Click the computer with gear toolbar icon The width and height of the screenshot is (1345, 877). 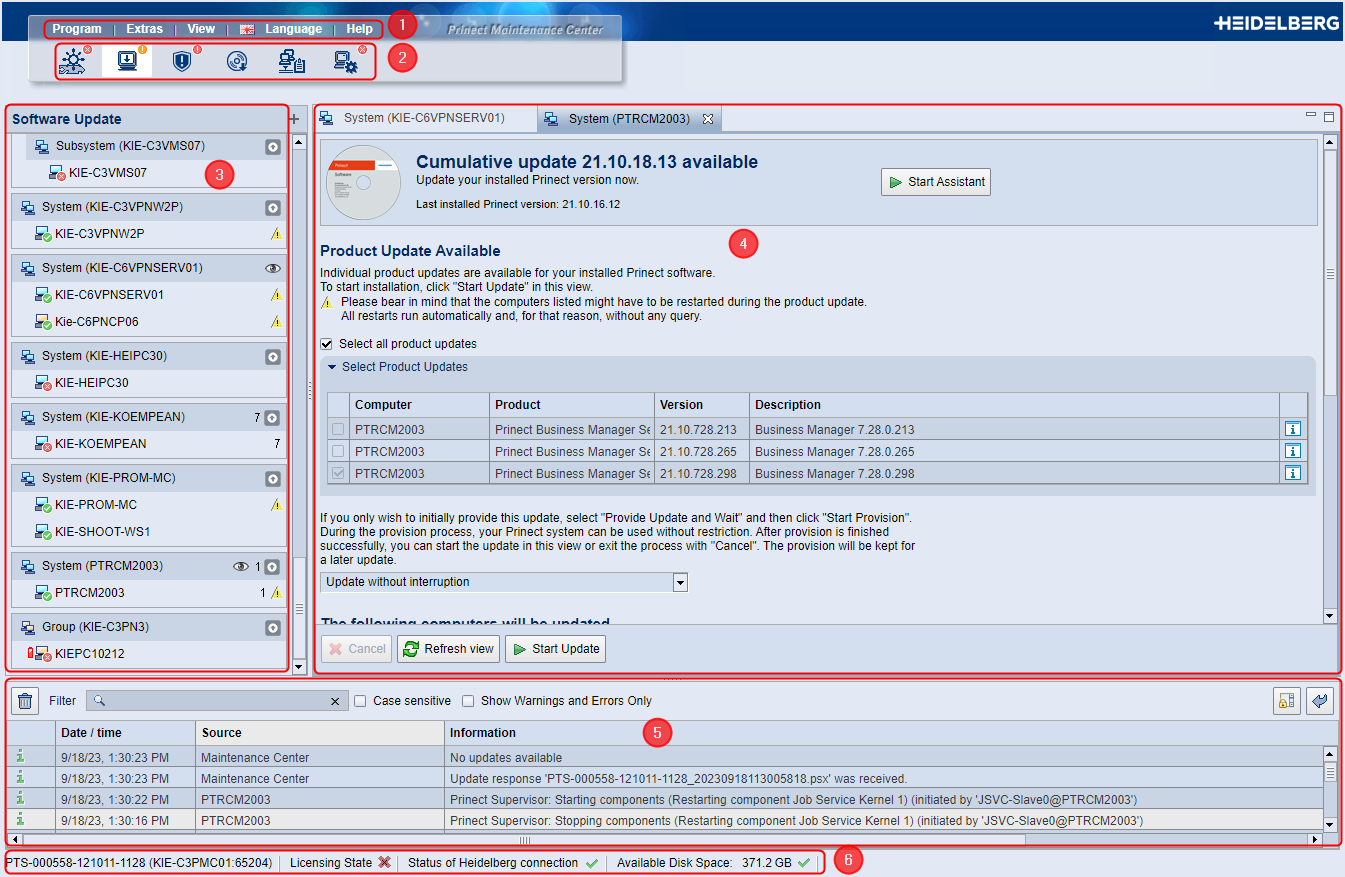click(x=347, y=61)
